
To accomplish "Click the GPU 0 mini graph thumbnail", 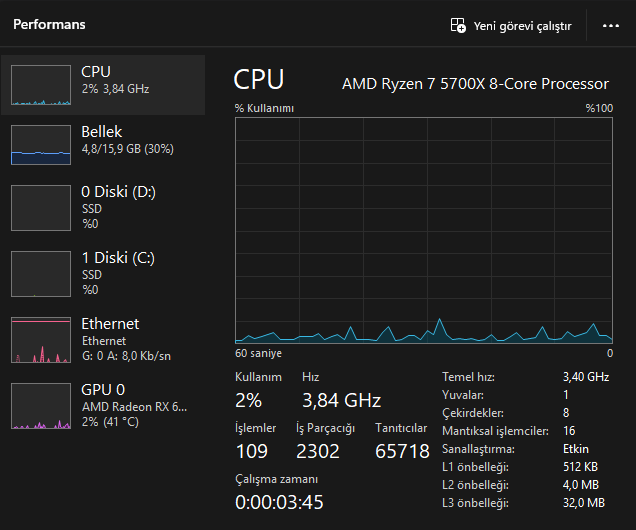I will (41, 406).
